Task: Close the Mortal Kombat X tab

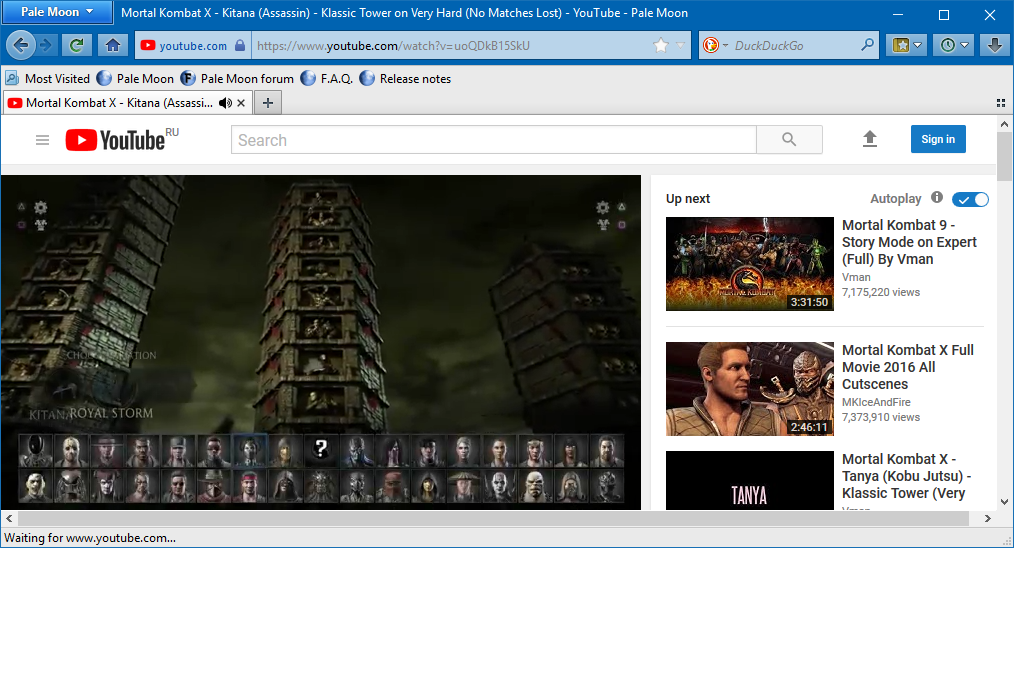Action: [241, 103]
